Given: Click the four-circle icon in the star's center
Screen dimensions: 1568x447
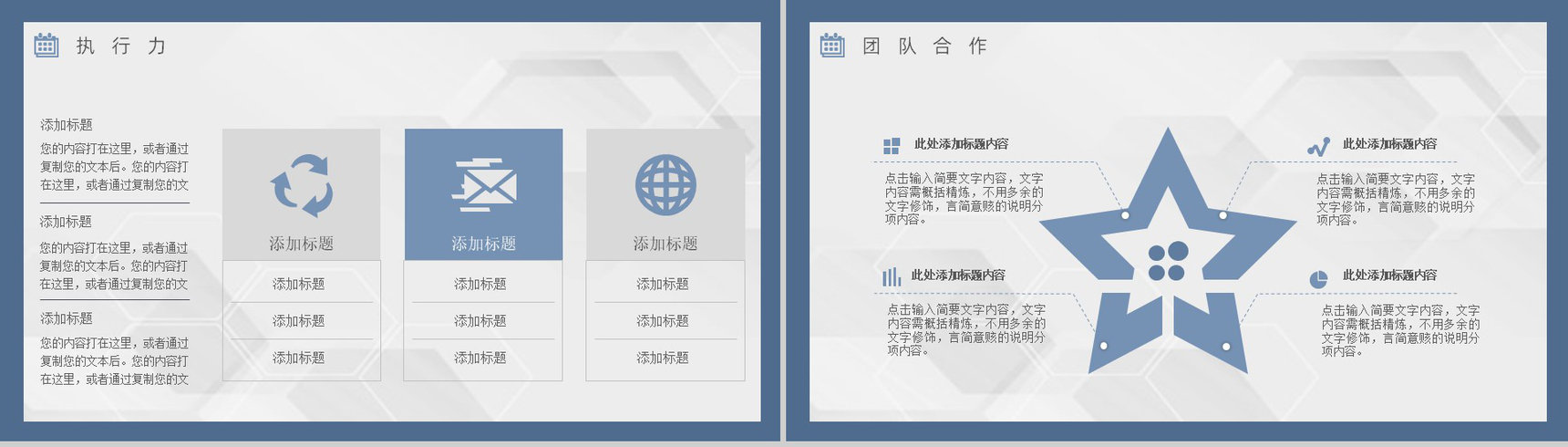Looking at the screenshot, I should tap(1167, 262).
